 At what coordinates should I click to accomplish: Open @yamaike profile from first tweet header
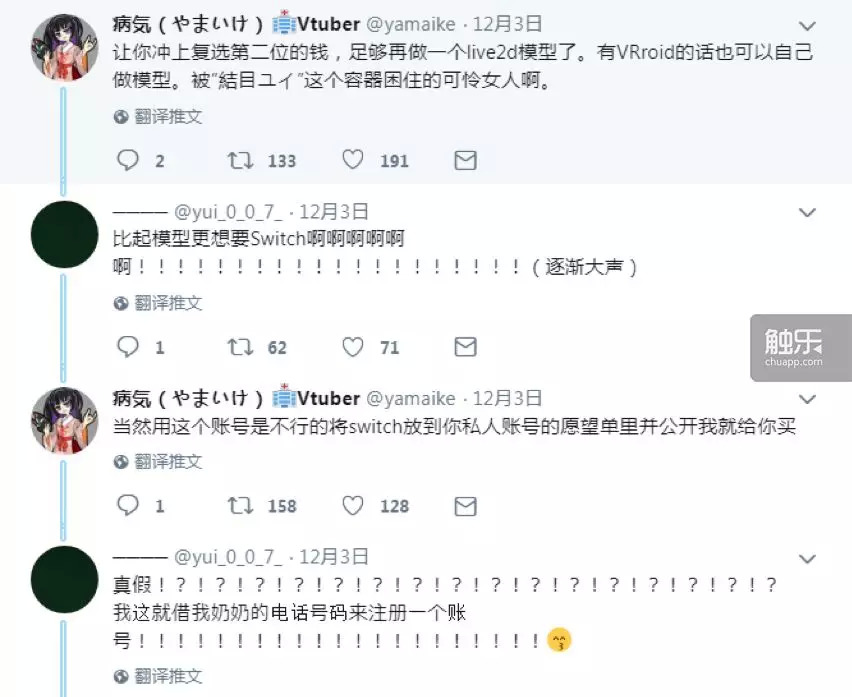click(411, 24)
